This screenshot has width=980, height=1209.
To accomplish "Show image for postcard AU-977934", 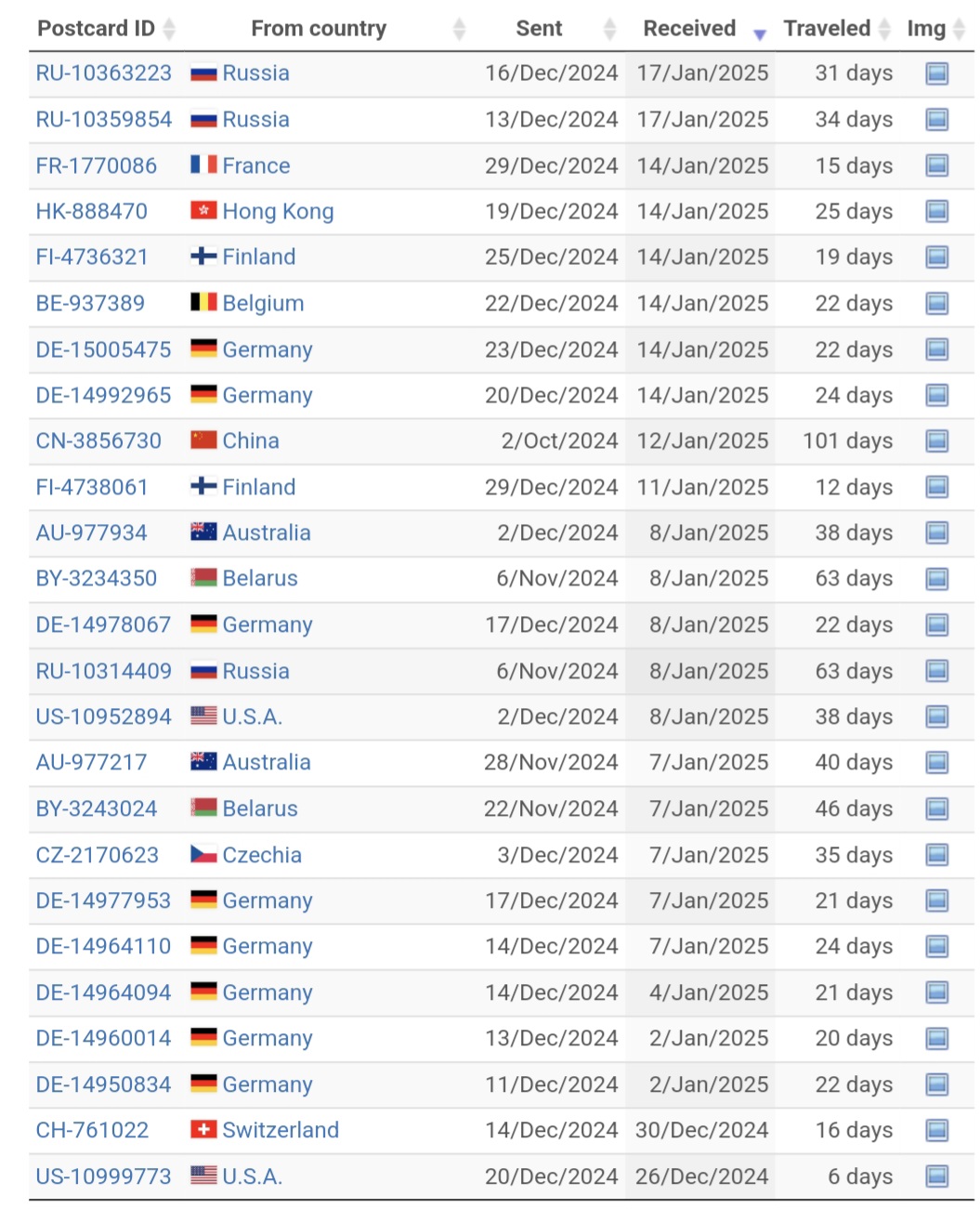I will click(x=937, y=533).
